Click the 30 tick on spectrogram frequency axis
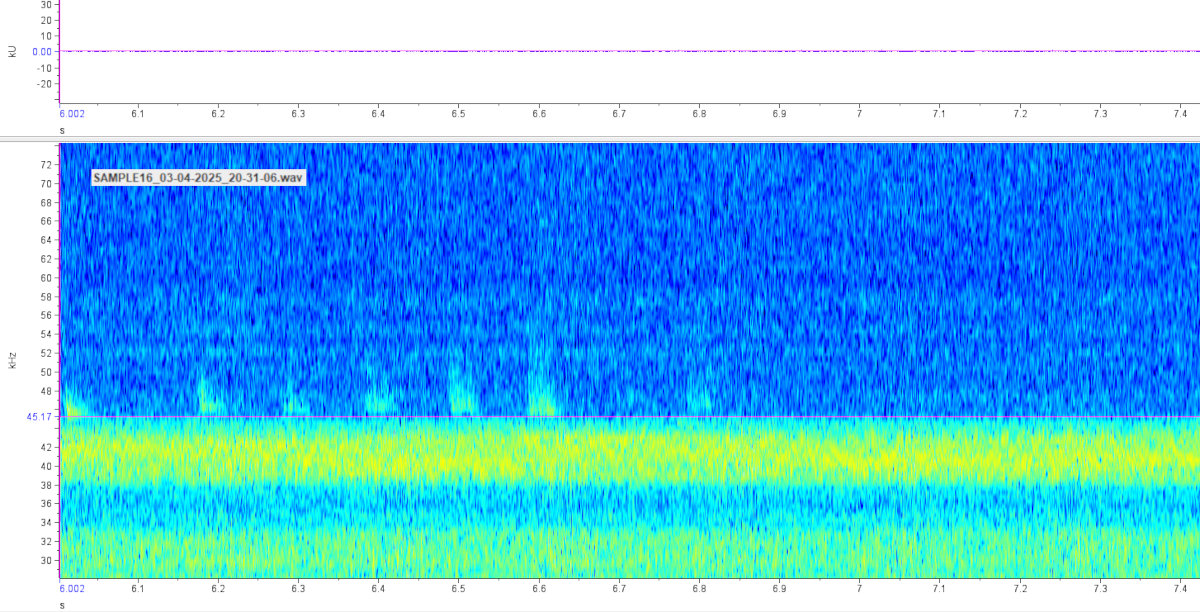The width and height of the screenshot is (1200, 612). (x=46, y=560)
